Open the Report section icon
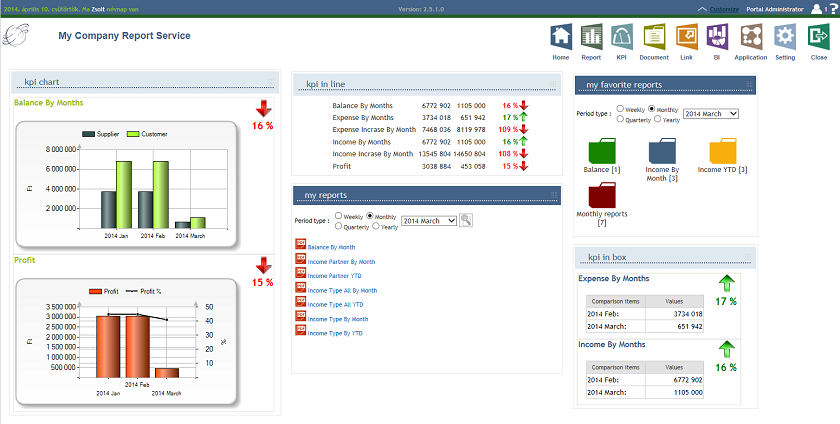 click(591, 37)
